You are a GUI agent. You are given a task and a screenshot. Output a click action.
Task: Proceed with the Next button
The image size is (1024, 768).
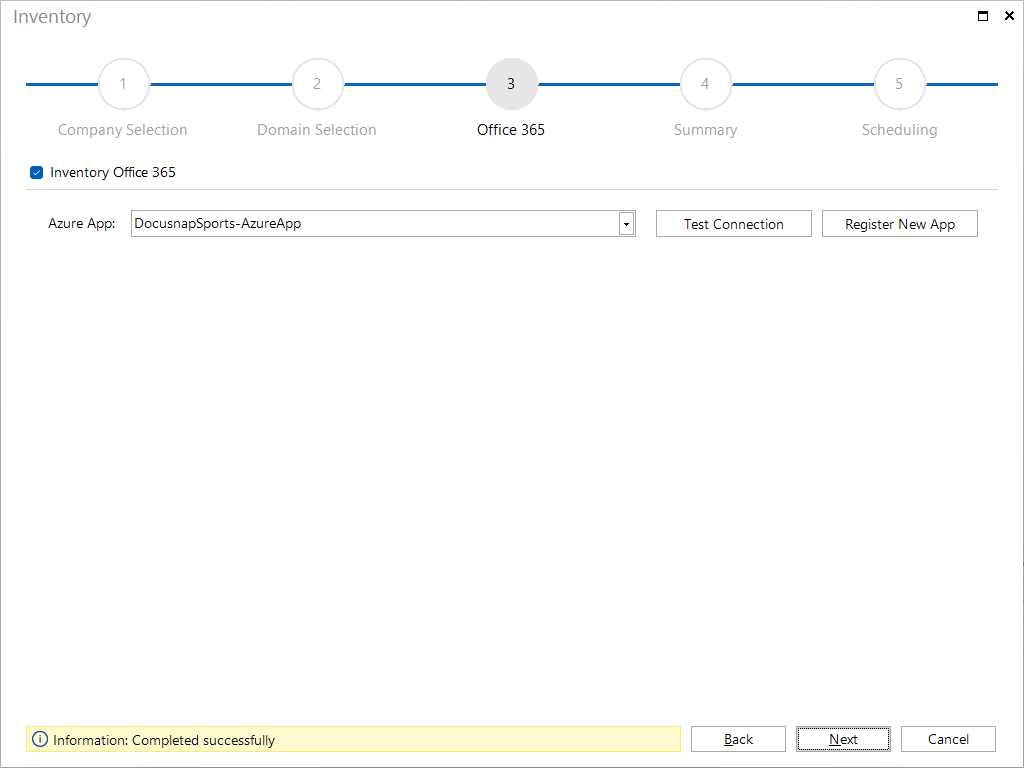click(x=843, y=739)
